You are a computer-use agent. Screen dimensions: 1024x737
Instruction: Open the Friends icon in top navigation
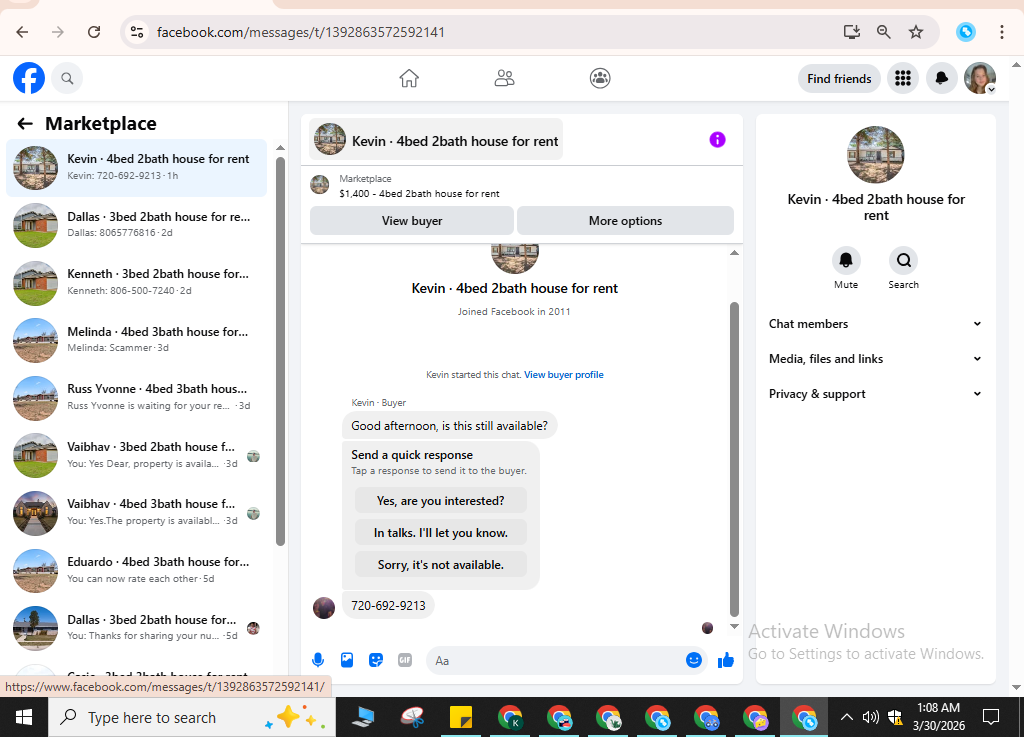coord(504,78)
